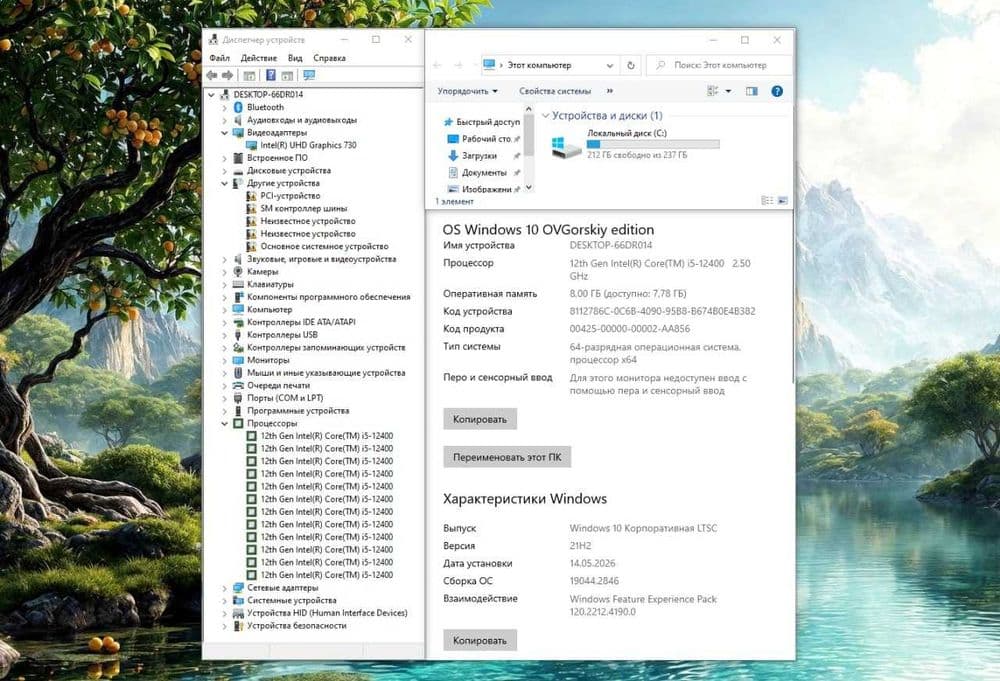Click the search field Поиск: Этот компьютер

pyautogui.click(x=719, y=65)
